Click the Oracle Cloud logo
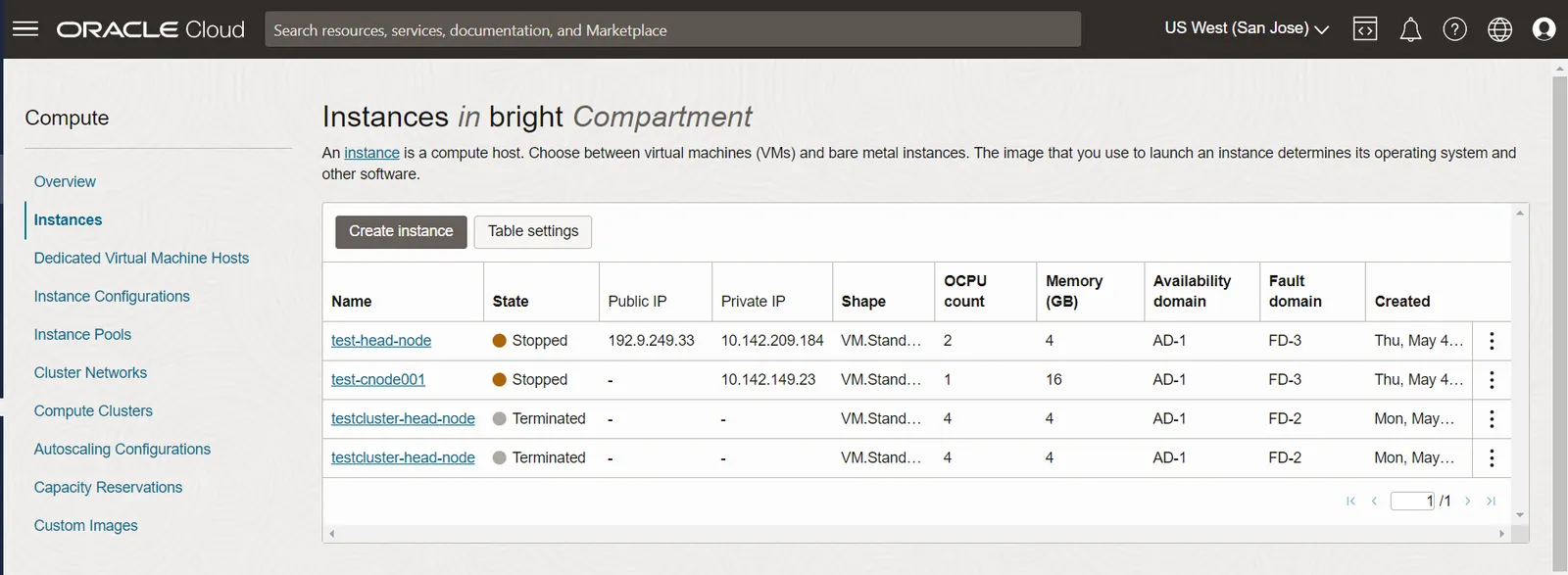Viewport: 1568px width, 575px height. [x=150, y=29]
